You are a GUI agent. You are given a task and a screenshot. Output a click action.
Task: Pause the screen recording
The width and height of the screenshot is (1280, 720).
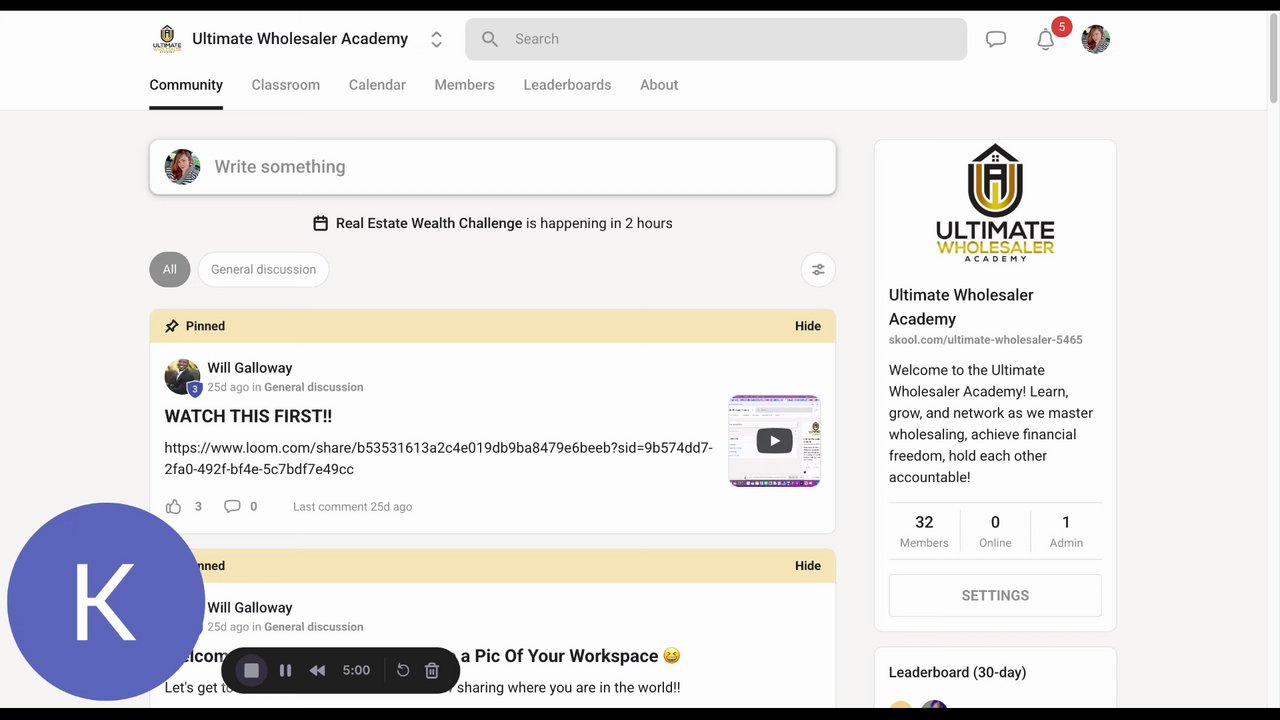tap(285, 670)
